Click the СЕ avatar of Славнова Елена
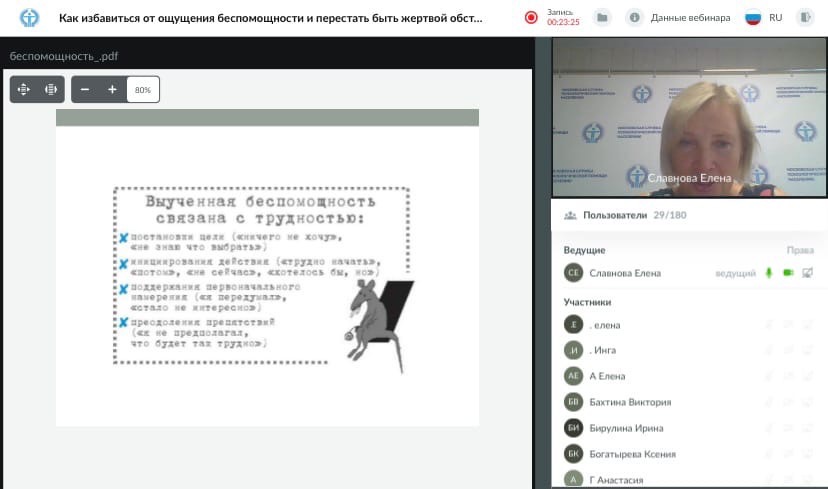This screenshot has height=489, width=828. click(x=573, y=272)
